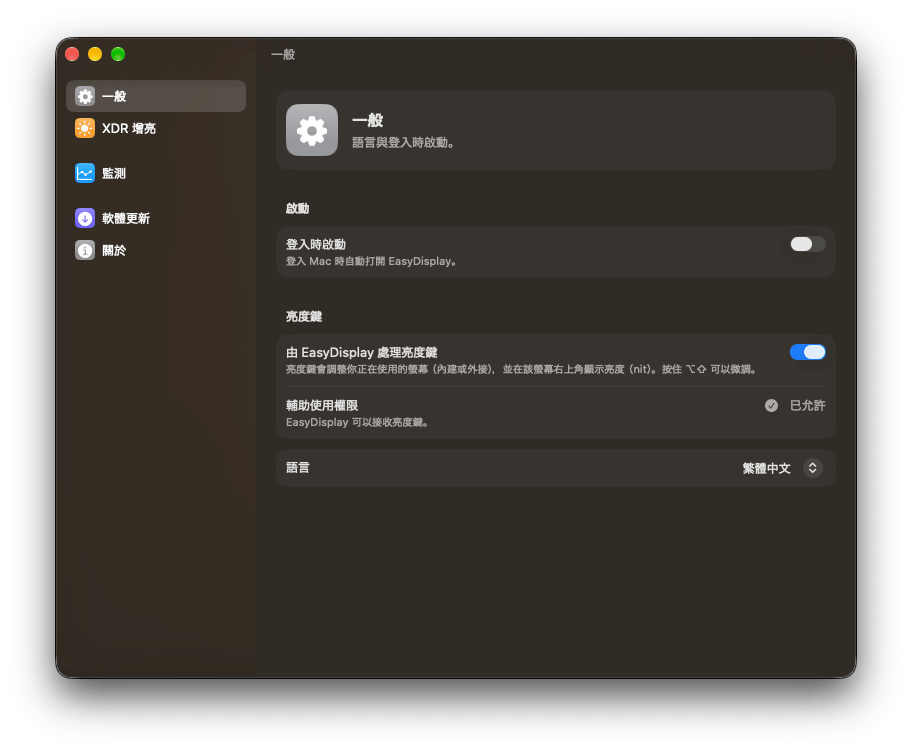The width and height of the screenshot is (912, 752).
Task: Click 登入 Mac 時自動打開 EasyDisplay description
Action: coord(371,262)
